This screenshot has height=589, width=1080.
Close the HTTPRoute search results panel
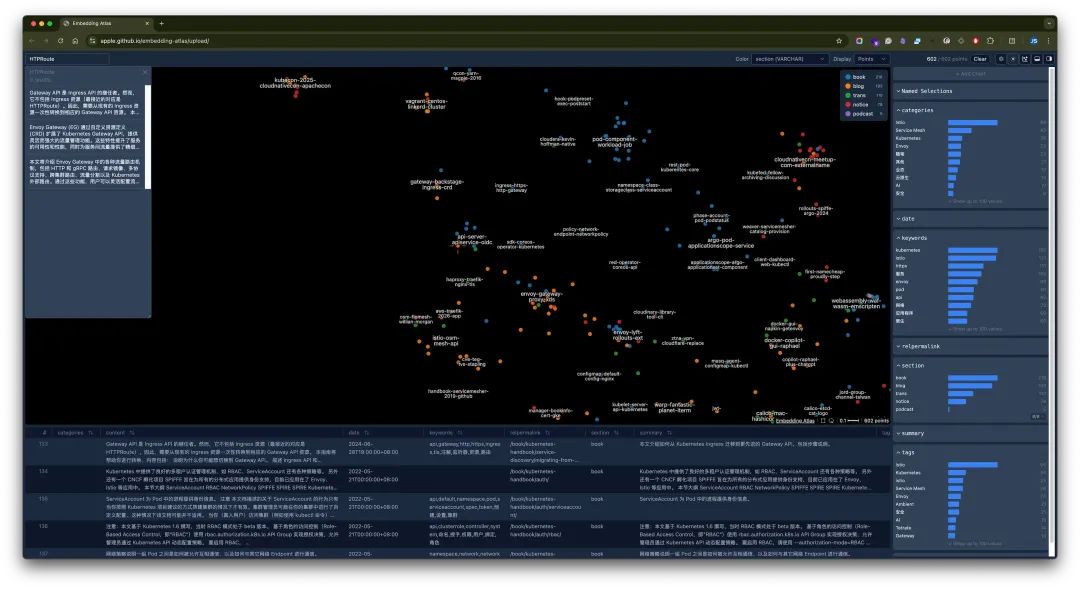click(x=145, y=72)
